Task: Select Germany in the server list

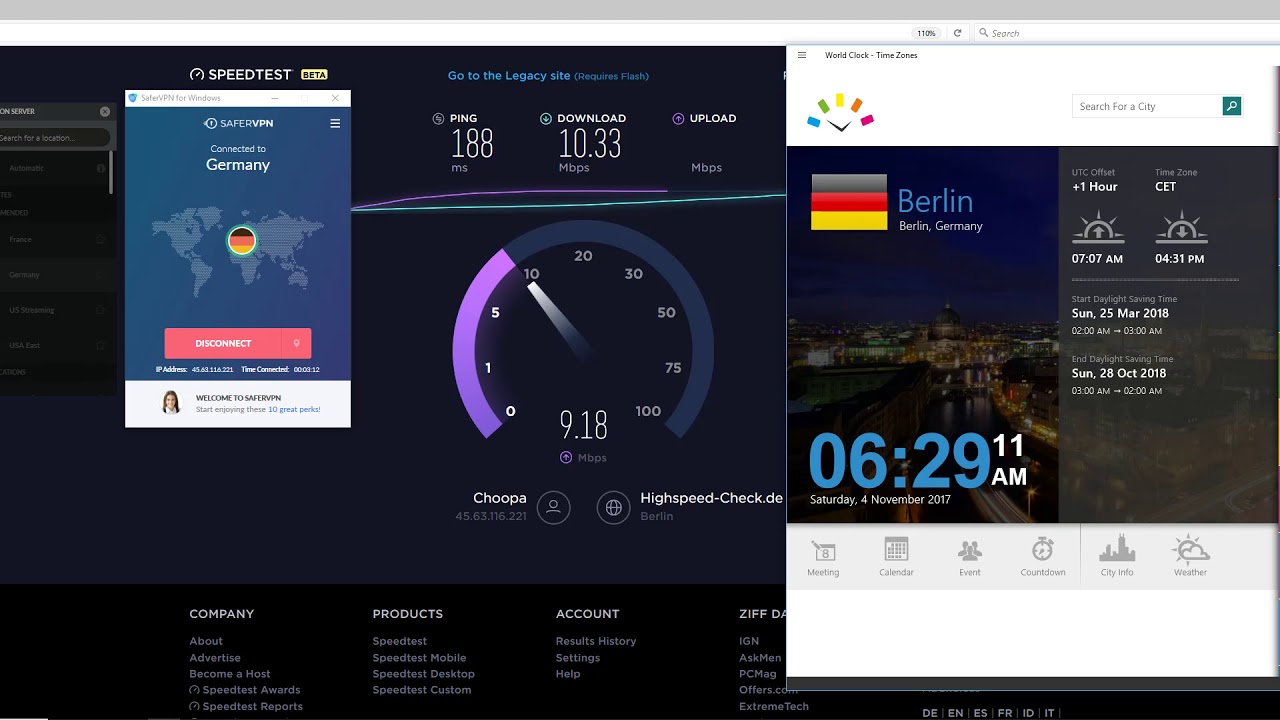Action: [x=25, y=275]
